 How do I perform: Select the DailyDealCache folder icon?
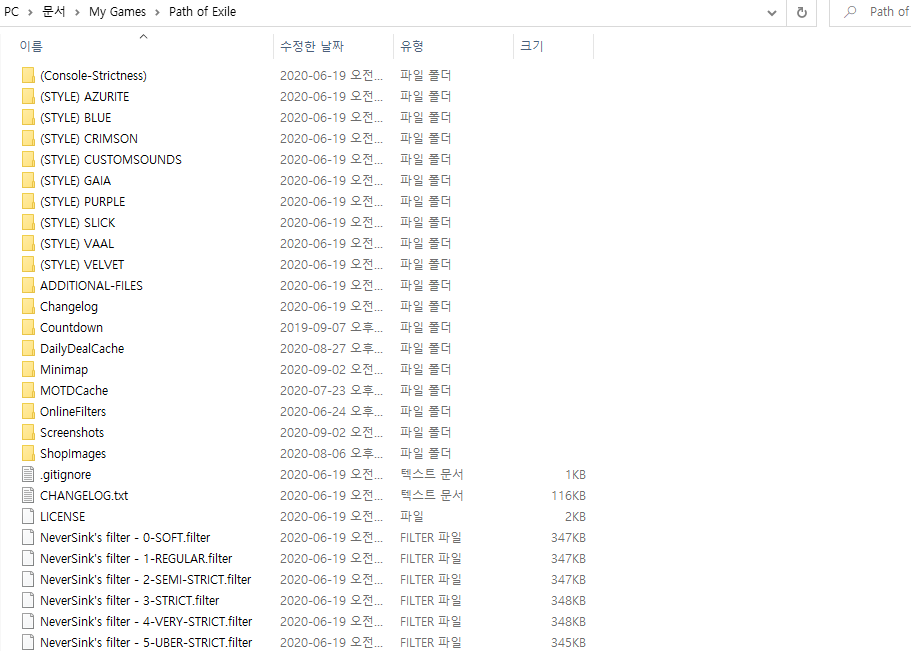pos(28,348)
